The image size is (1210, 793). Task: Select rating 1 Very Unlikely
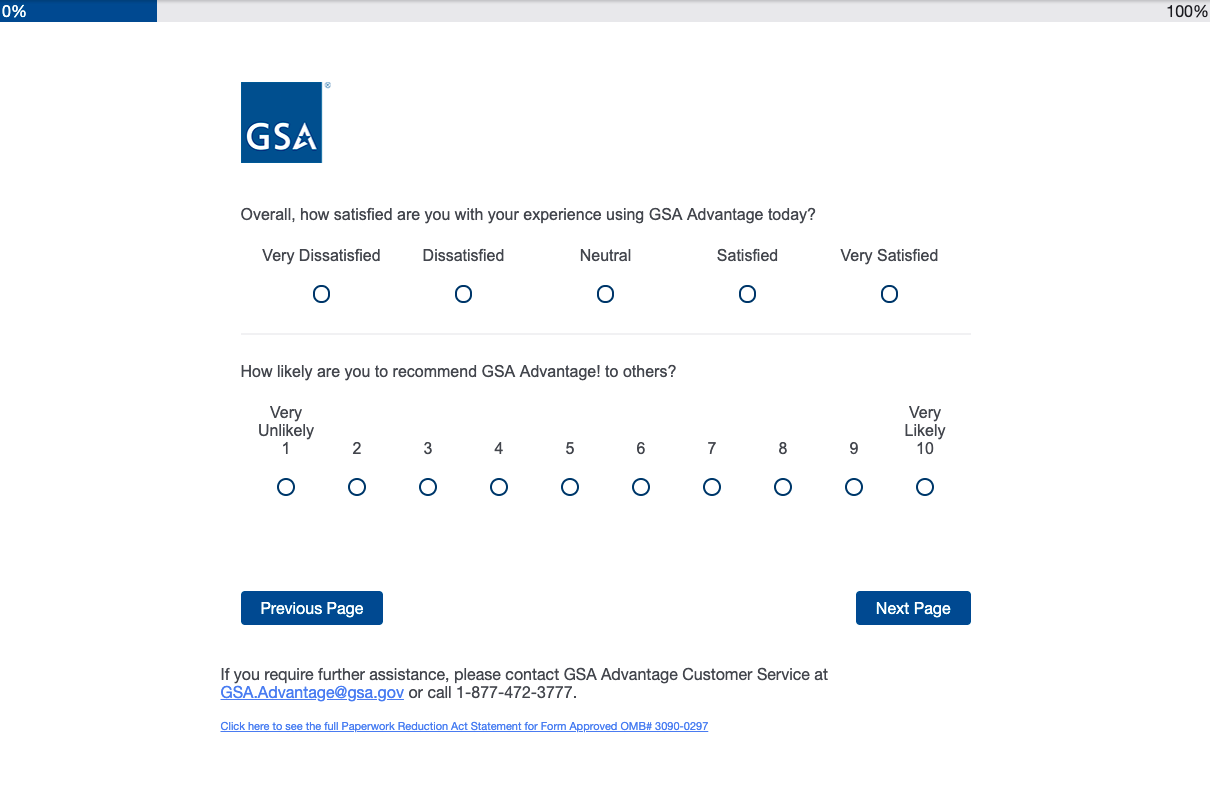(x=286, y=487)
